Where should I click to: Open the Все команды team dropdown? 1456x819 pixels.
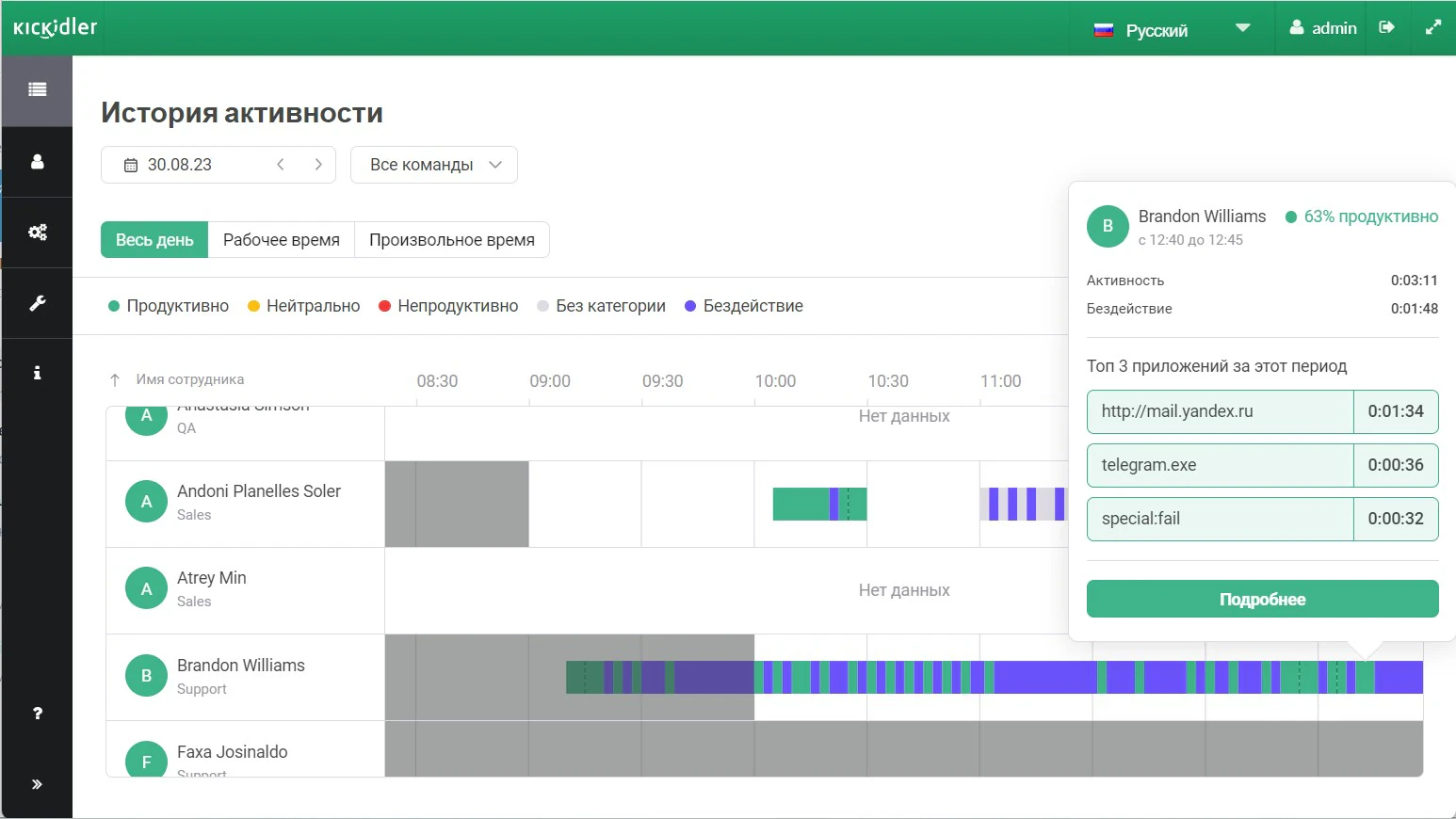point(434,165)
